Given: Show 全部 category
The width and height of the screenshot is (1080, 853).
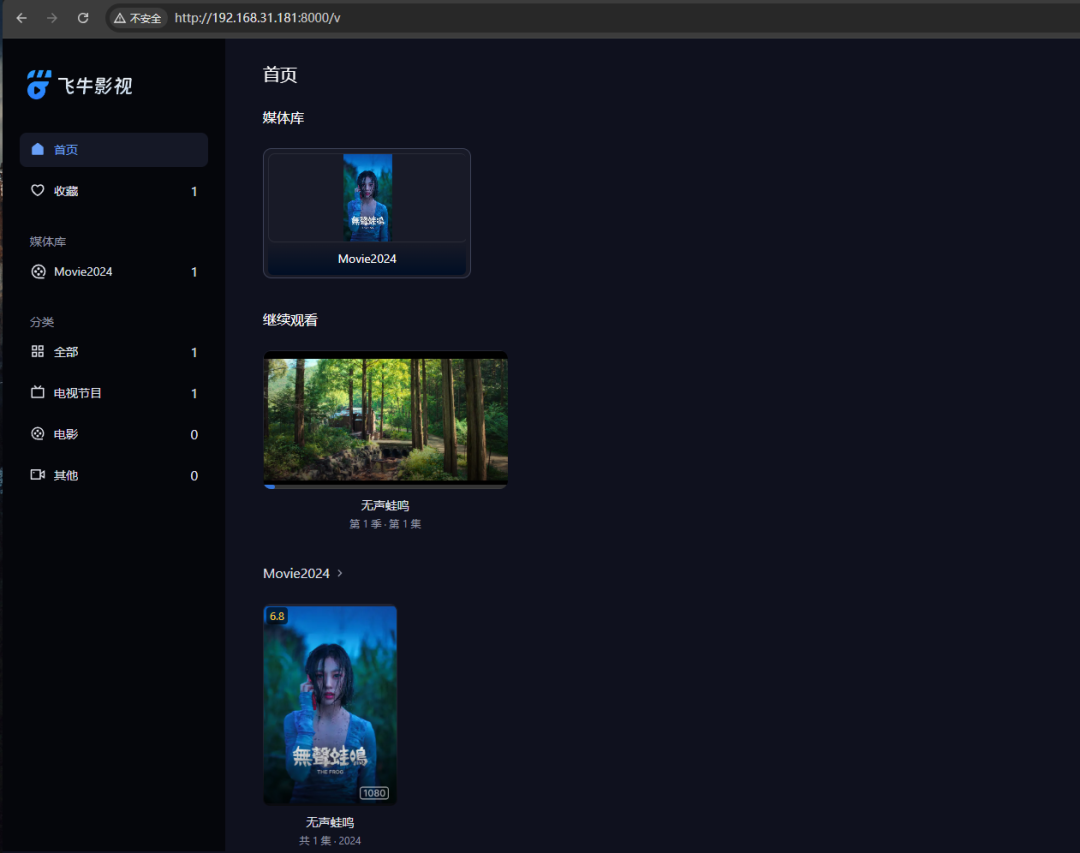Looking at the screenshot, I should pos(114,352).
